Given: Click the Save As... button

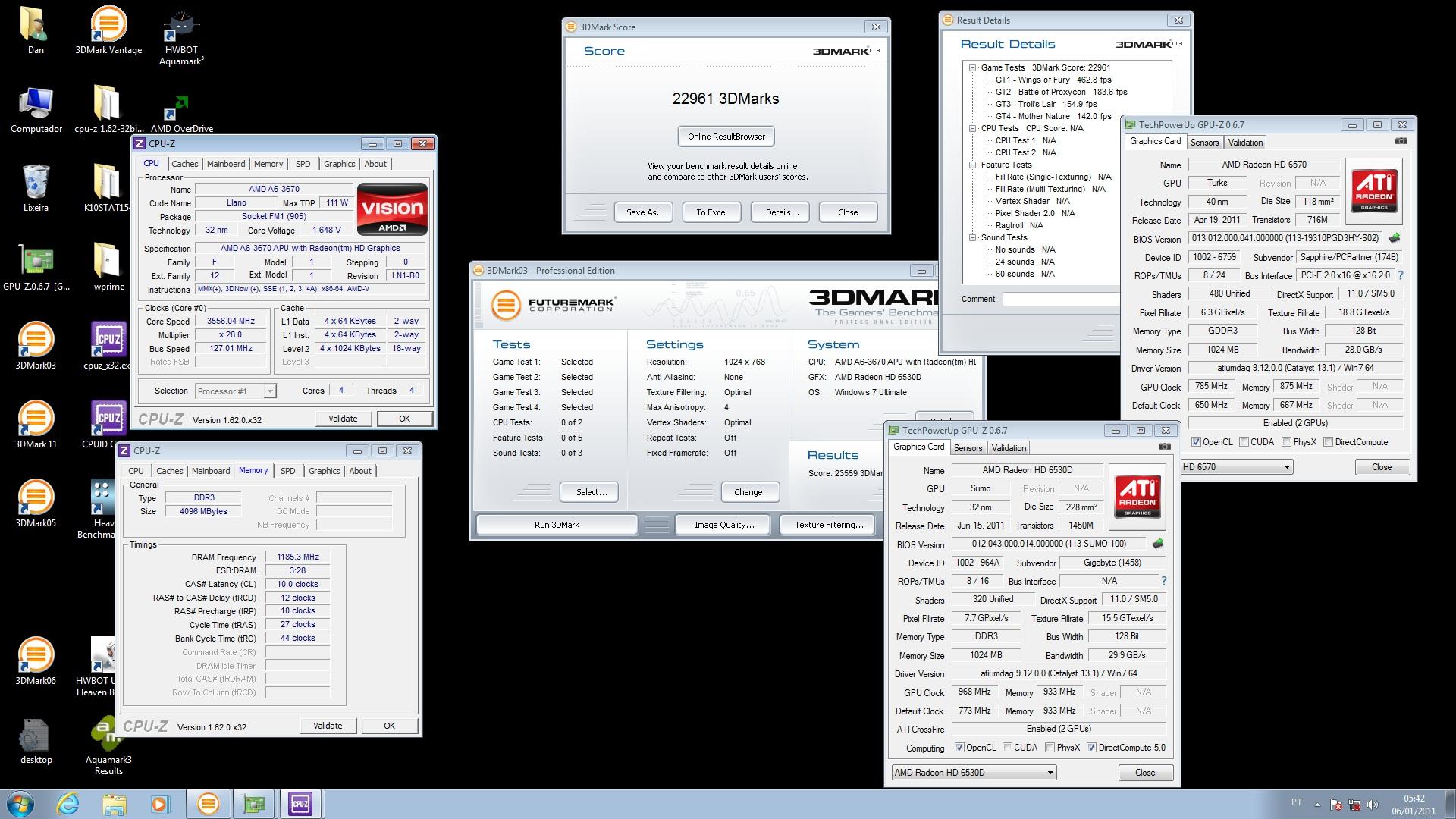Looking at the screenshot, I should (x=645, y=212).
